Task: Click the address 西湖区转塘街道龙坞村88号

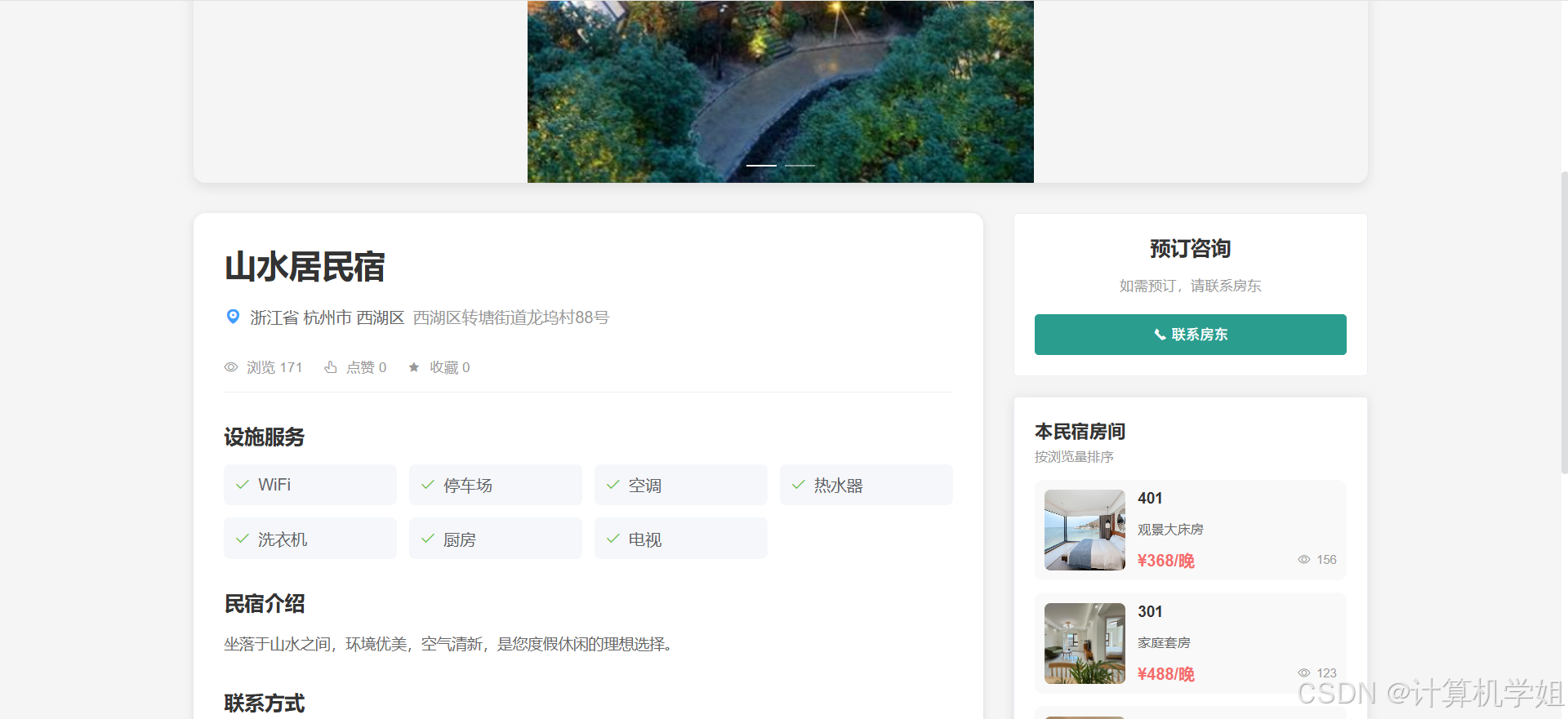Action: click(511, 317)
